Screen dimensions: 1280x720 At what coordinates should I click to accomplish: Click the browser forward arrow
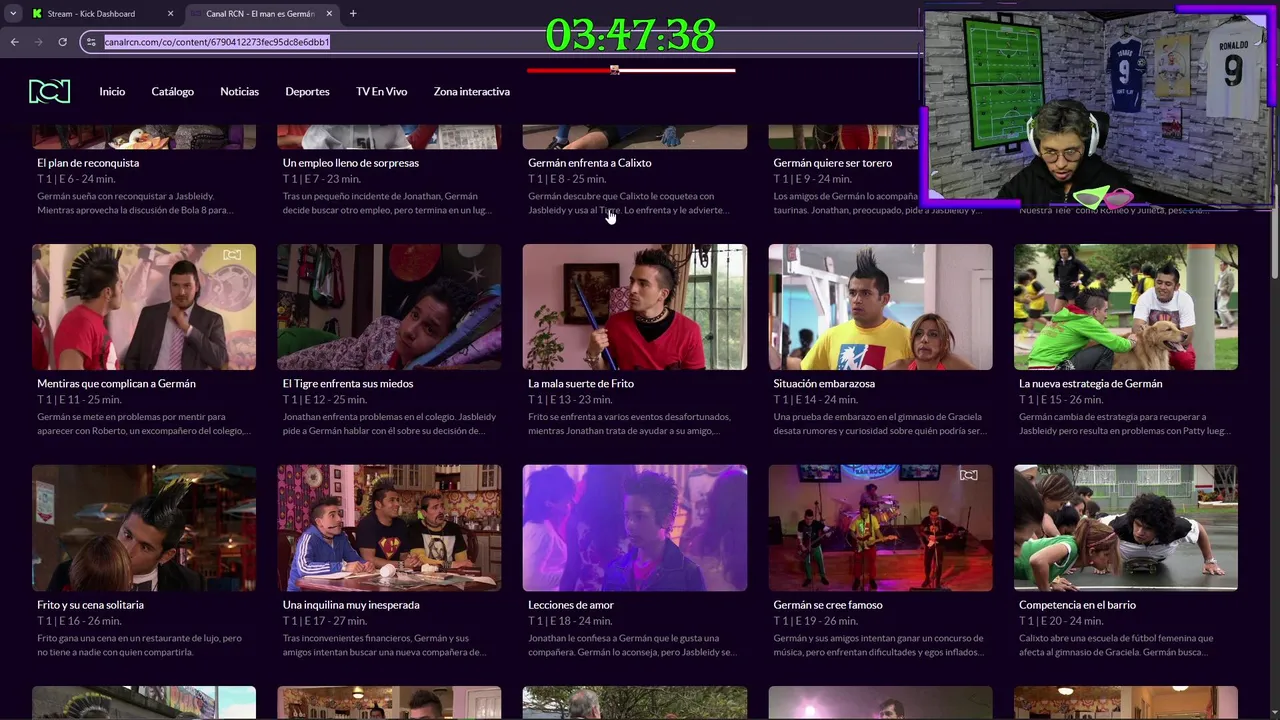coord(38,42)
